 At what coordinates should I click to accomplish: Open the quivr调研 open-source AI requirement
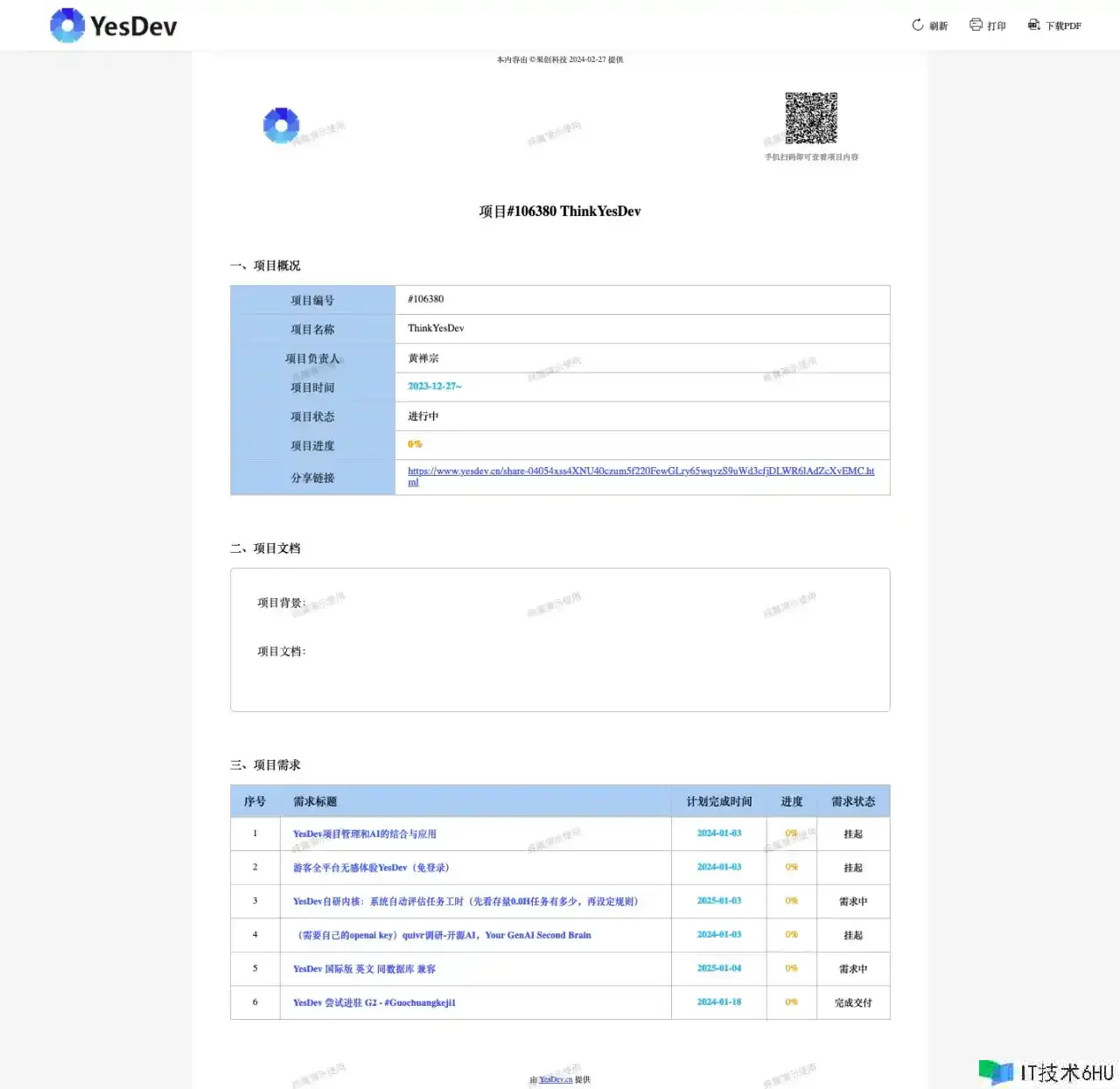click(444, 935)
